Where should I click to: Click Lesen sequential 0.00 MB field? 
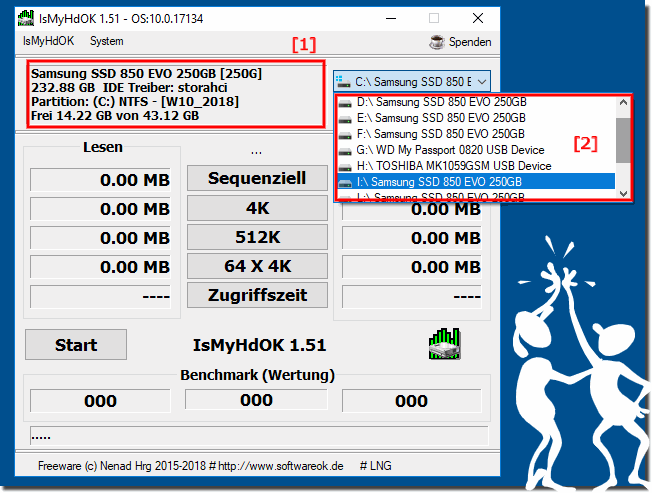coord(100,180)
